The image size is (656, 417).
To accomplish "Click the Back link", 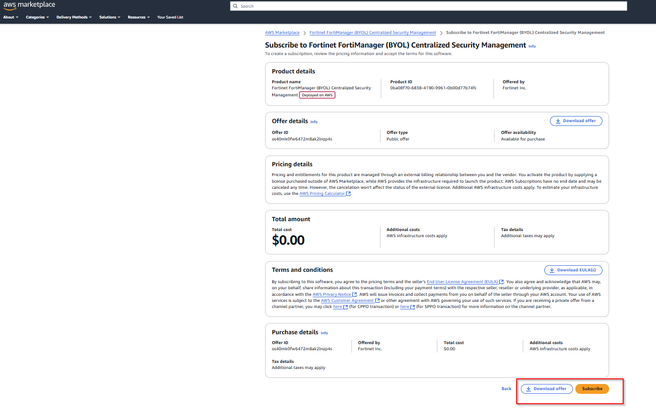I will coord(506,389).
